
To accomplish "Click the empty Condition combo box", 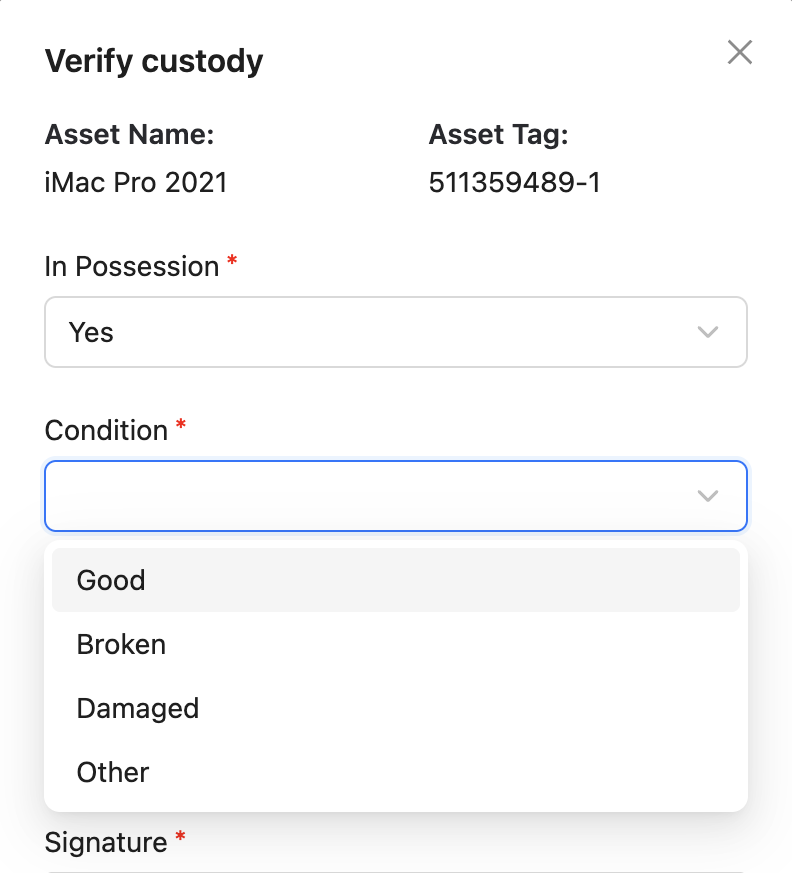I will pyautogui.click(x=396, y=496).
